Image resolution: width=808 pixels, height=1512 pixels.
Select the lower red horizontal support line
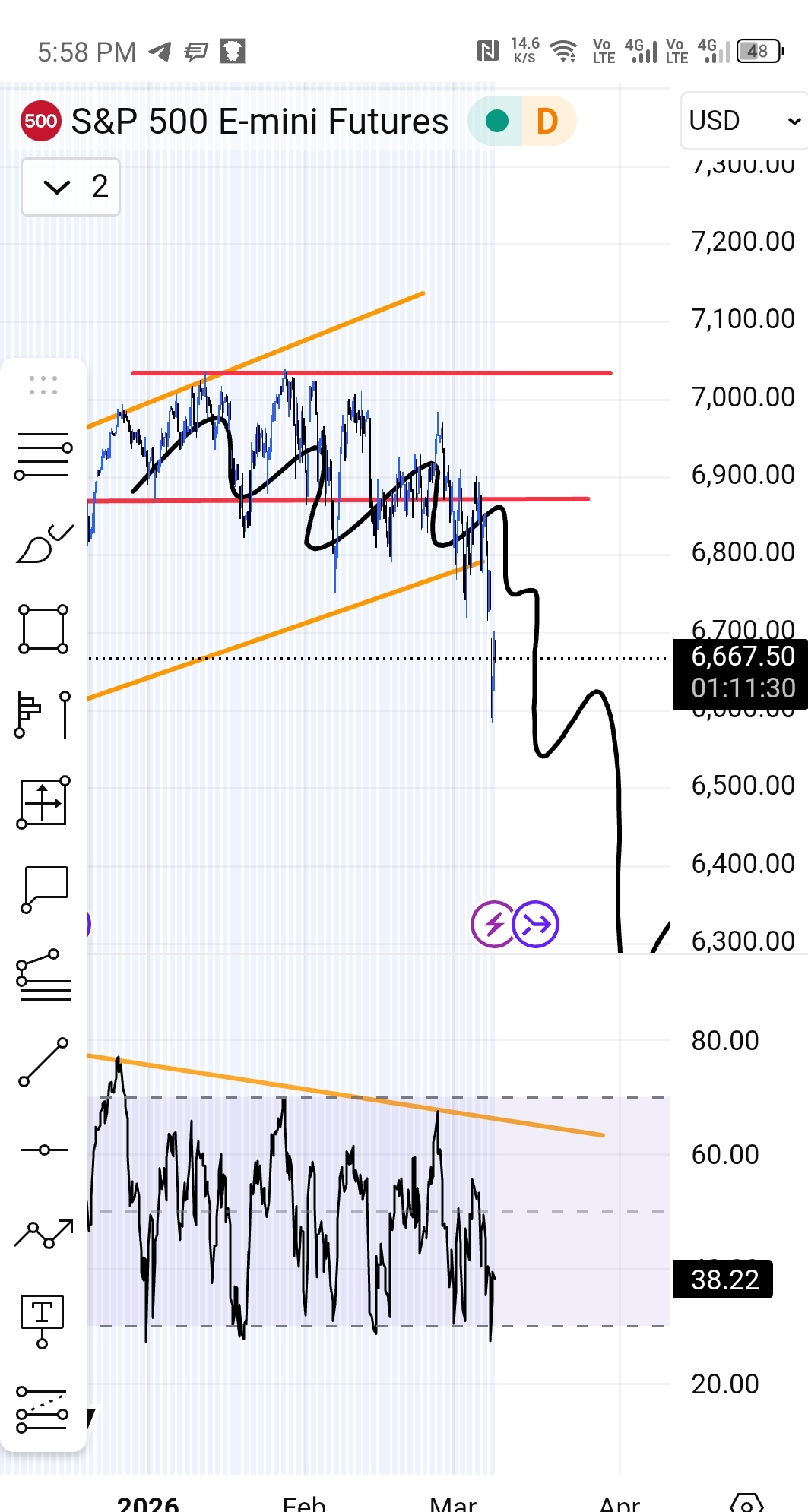338,500
